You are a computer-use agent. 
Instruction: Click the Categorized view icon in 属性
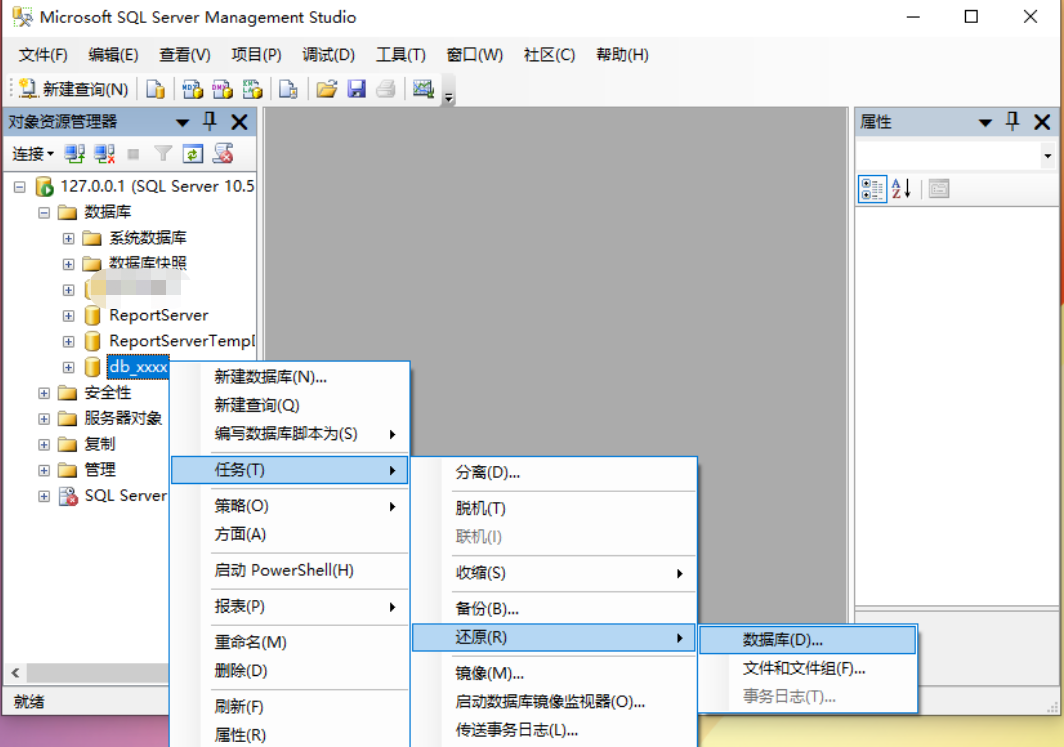[872, 189]
